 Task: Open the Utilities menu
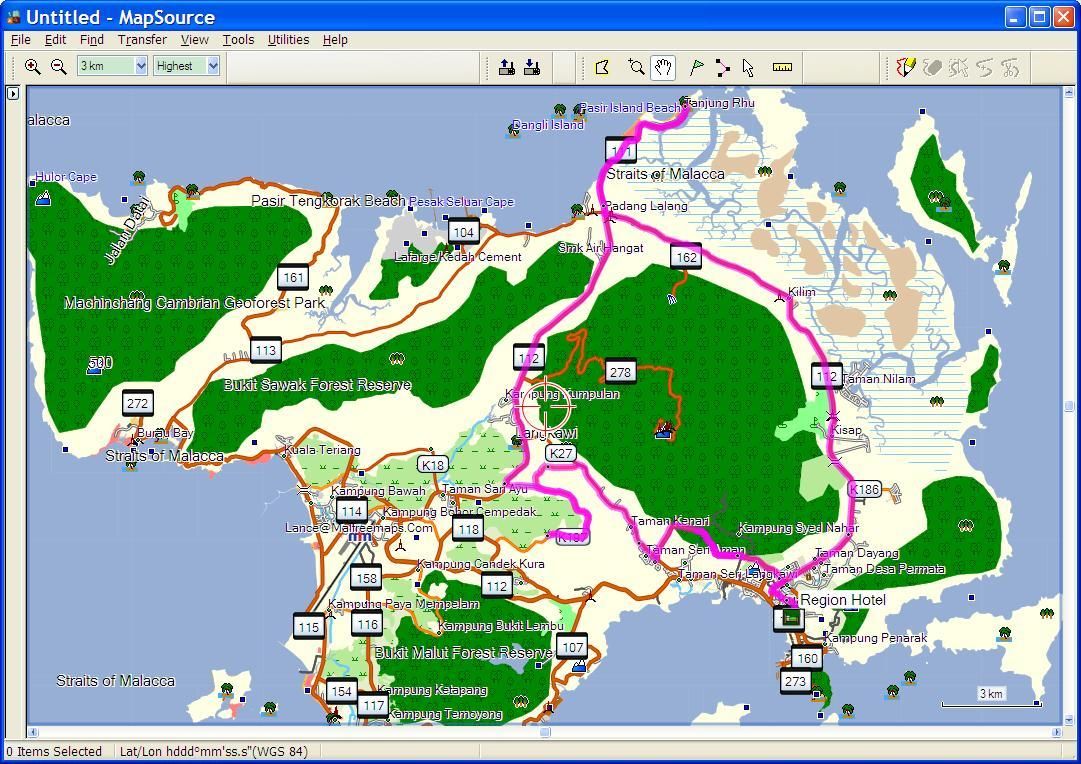(x=288, y=39)
